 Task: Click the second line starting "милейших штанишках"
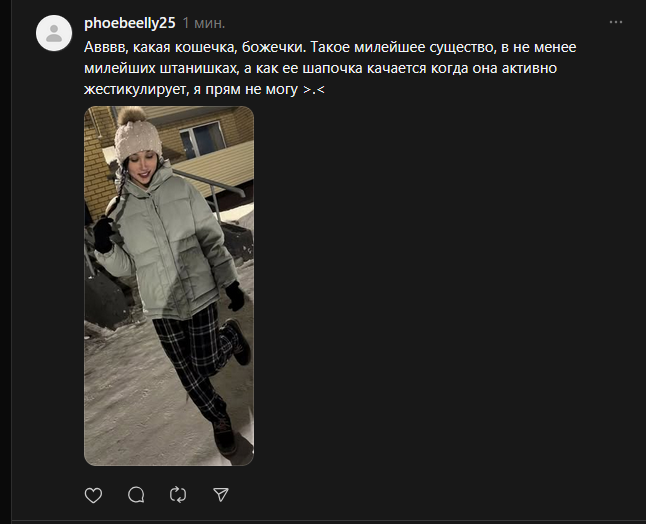point(321,68)
